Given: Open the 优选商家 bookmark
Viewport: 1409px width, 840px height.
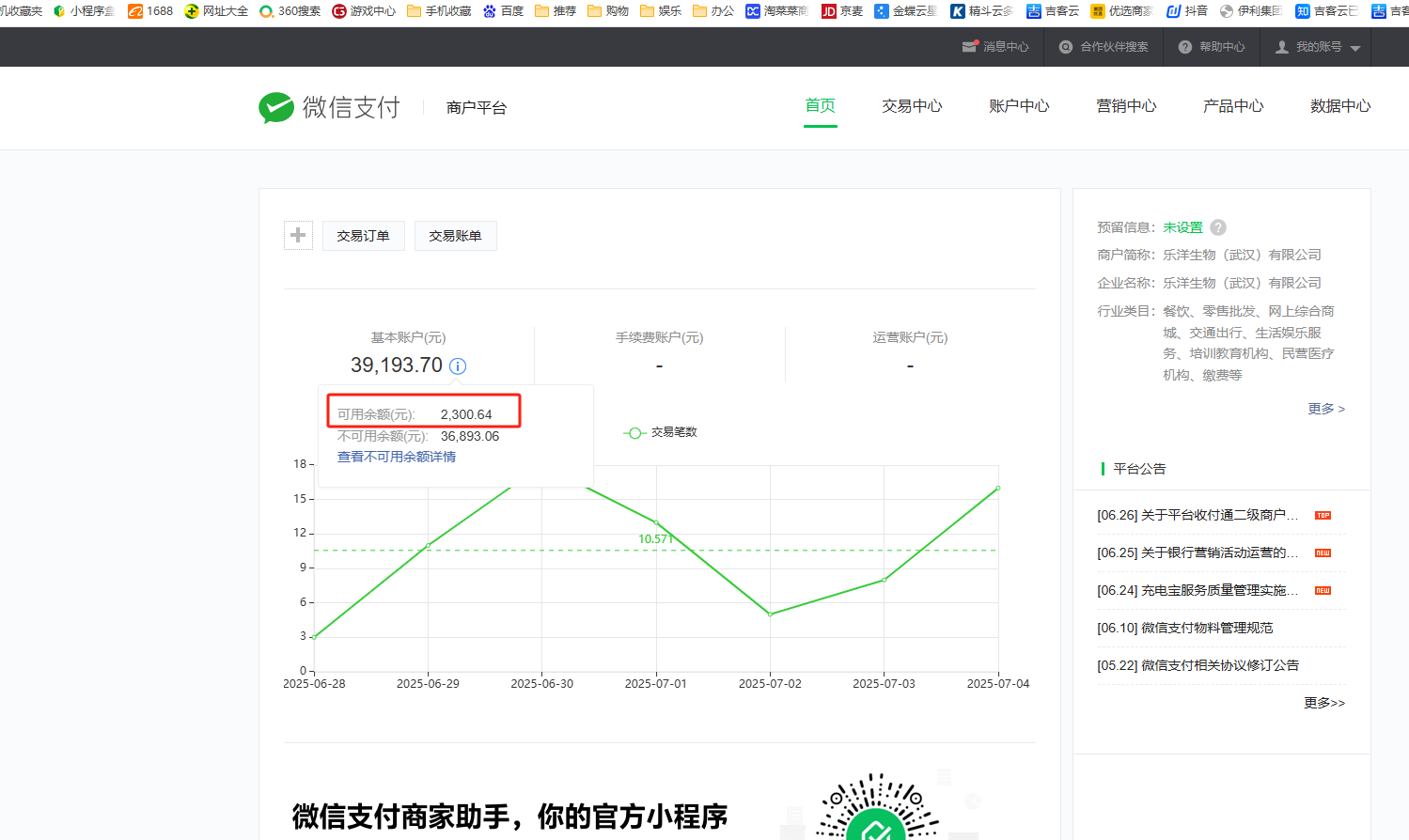Looking at the screenshot, I should click(1122, 11).
